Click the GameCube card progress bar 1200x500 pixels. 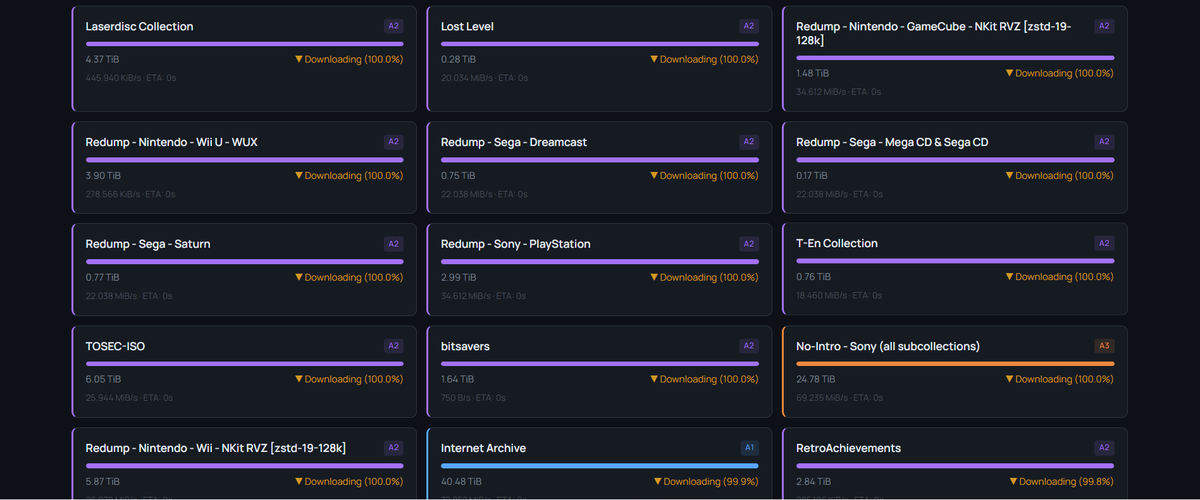click(x=955, y=58)
